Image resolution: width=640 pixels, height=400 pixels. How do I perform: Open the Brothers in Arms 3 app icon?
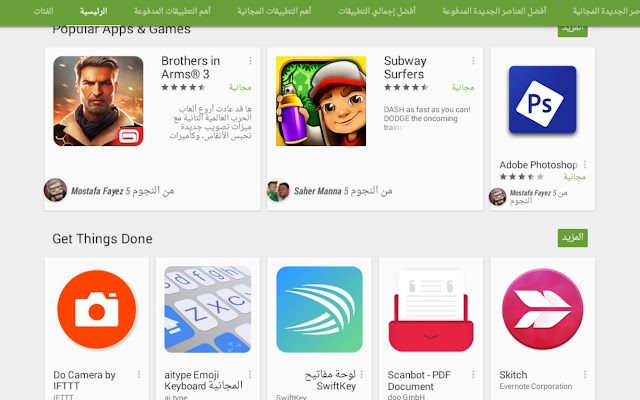coord(98,101)
